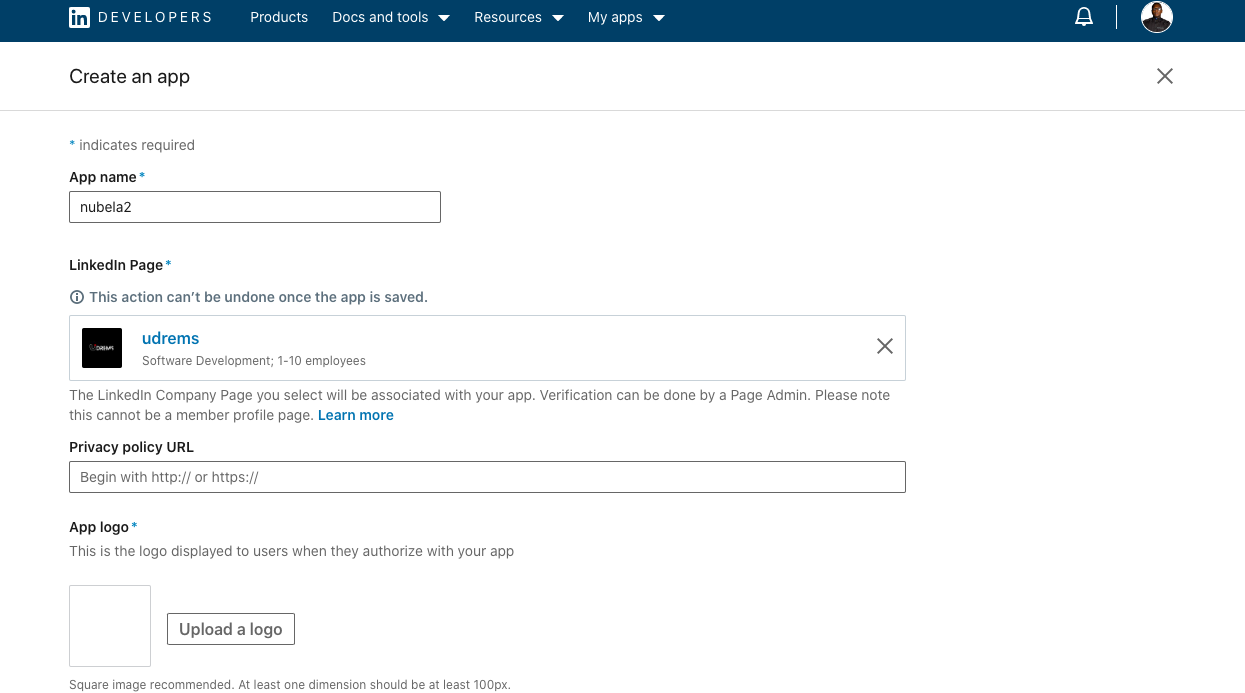Click the Upload a logo button
The height and width of the screenshot is (693, 1245).
(231, 629)
